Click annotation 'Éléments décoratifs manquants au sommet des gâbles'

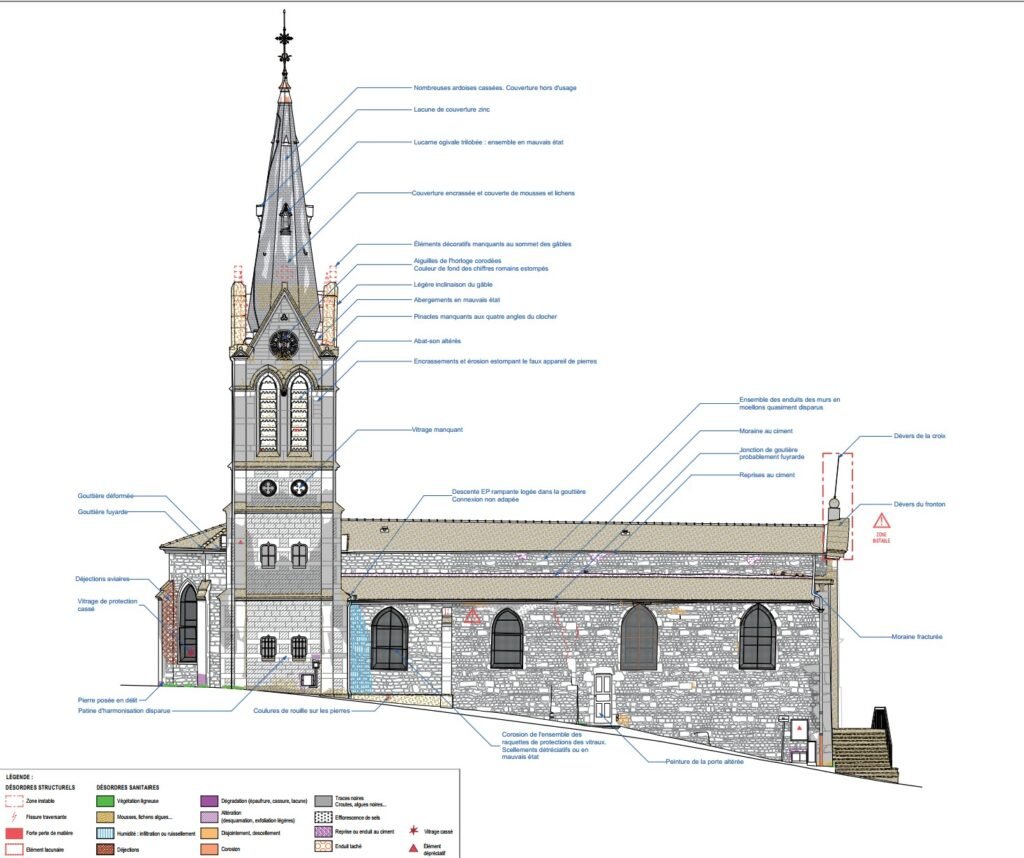[492, 244]
